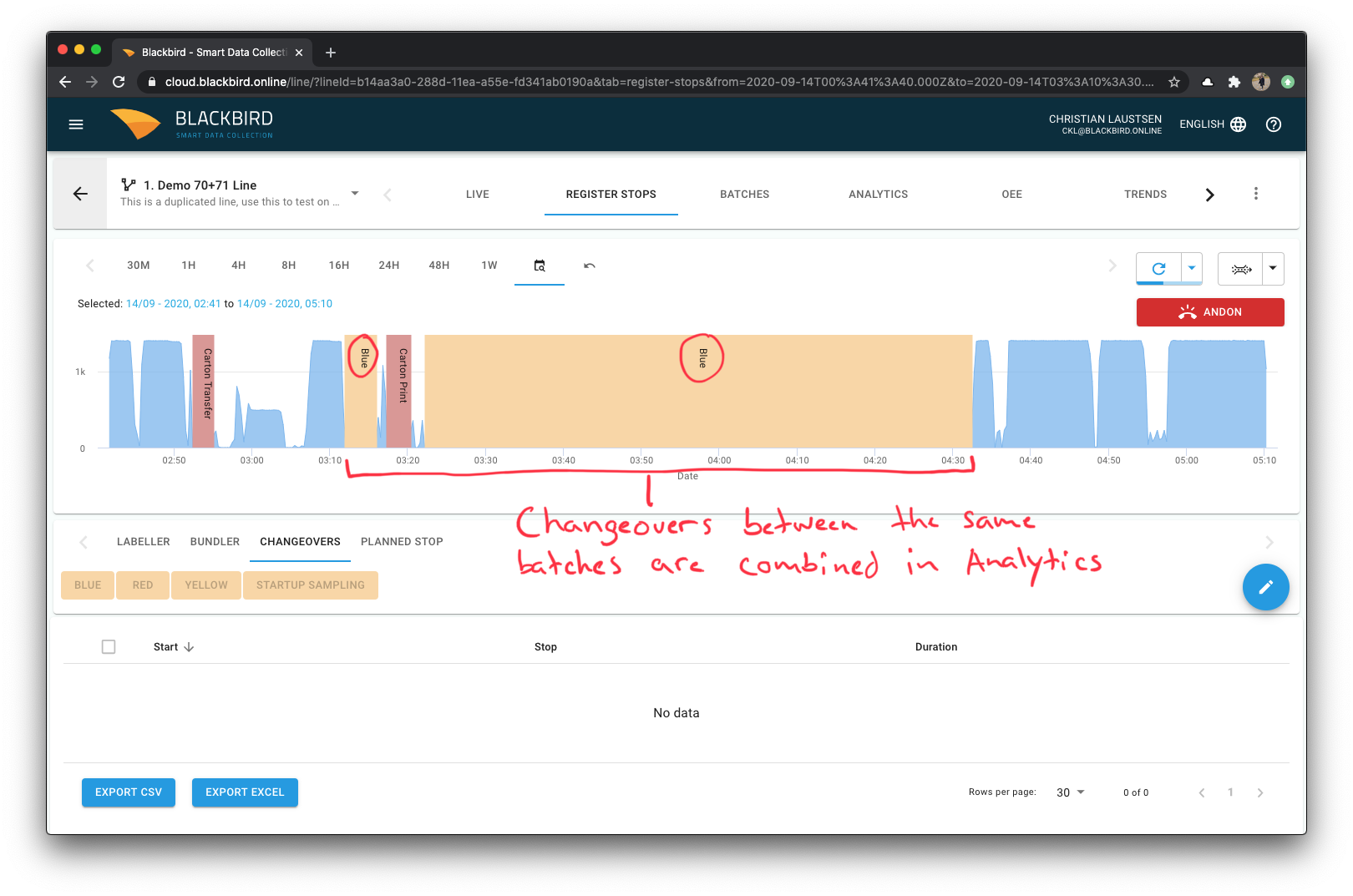Choose the YELLOW changeover reason
Image resolution: width=1353 pixels, height=896 pixels.
(x=206, y=585)
